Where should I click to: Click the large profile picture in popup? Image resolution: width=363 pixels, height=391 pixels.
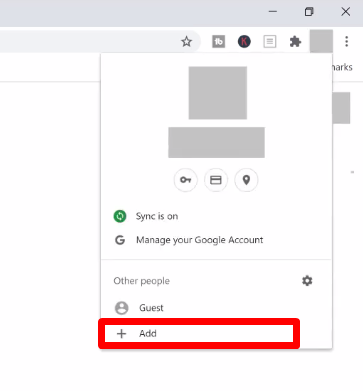(218, 93)
